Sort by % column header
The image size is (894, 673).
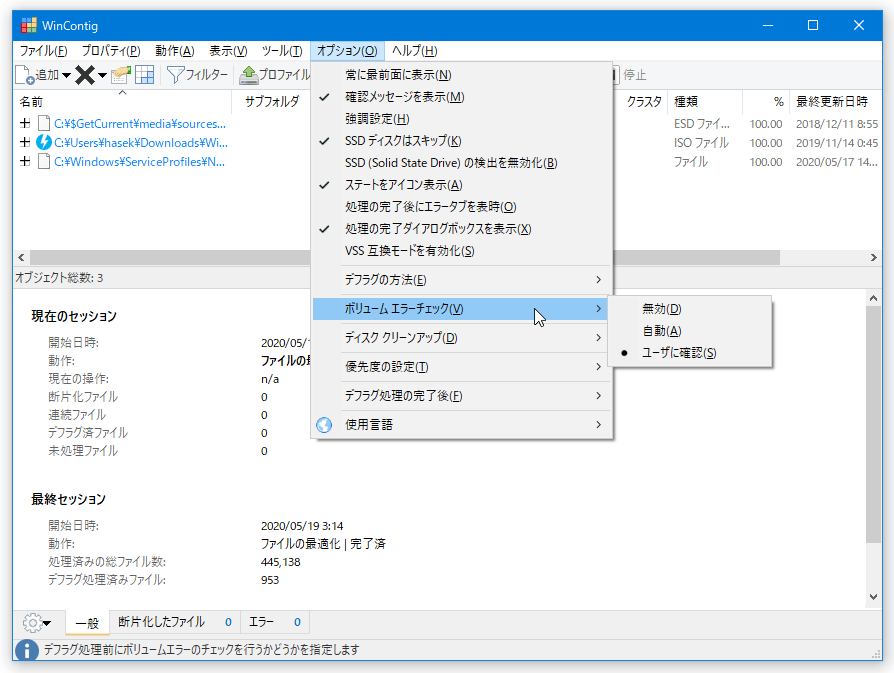[766, 102]
